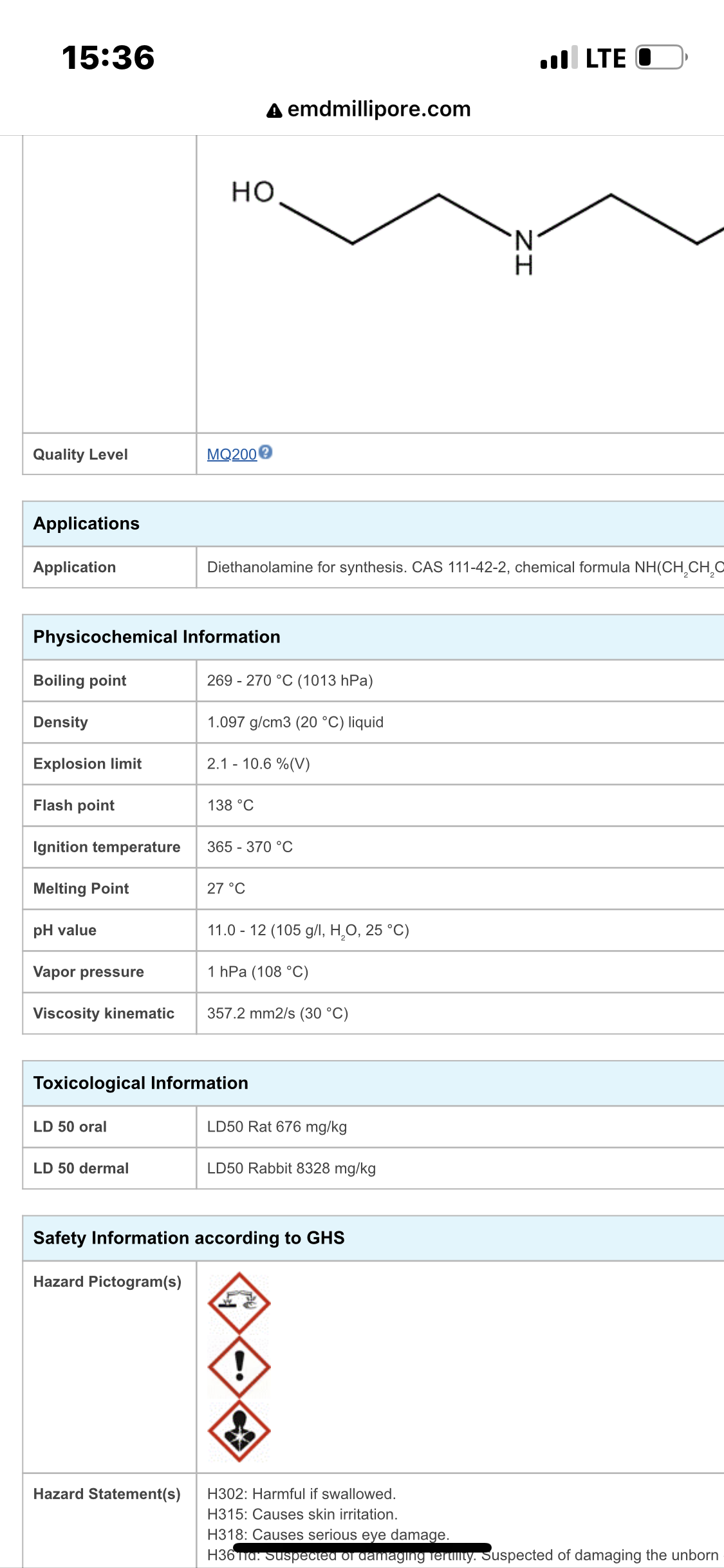This screenshot has height=1568, width=724.
Task: Tap the exclamation mark hazard pictogram
Action: [239, 1367]
